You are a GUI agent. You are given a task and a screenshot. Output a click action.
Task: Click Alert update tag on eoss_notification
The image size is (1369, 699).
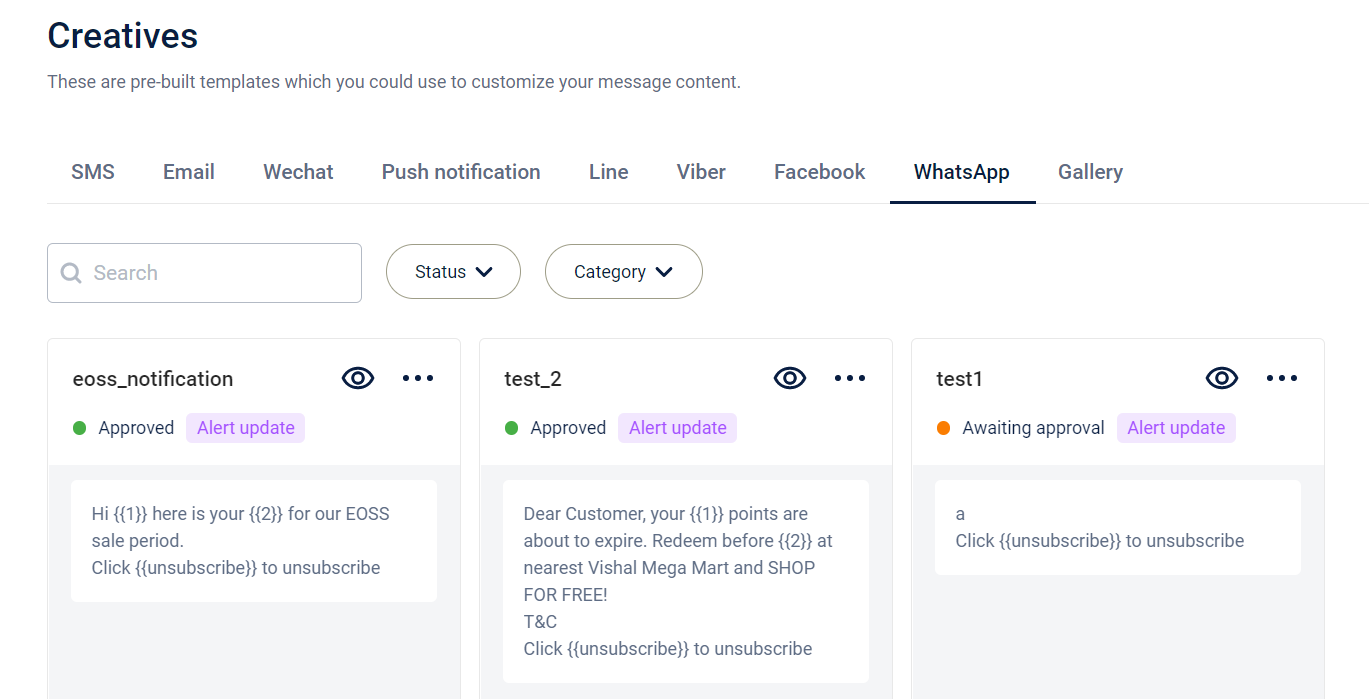coord(245,428)
